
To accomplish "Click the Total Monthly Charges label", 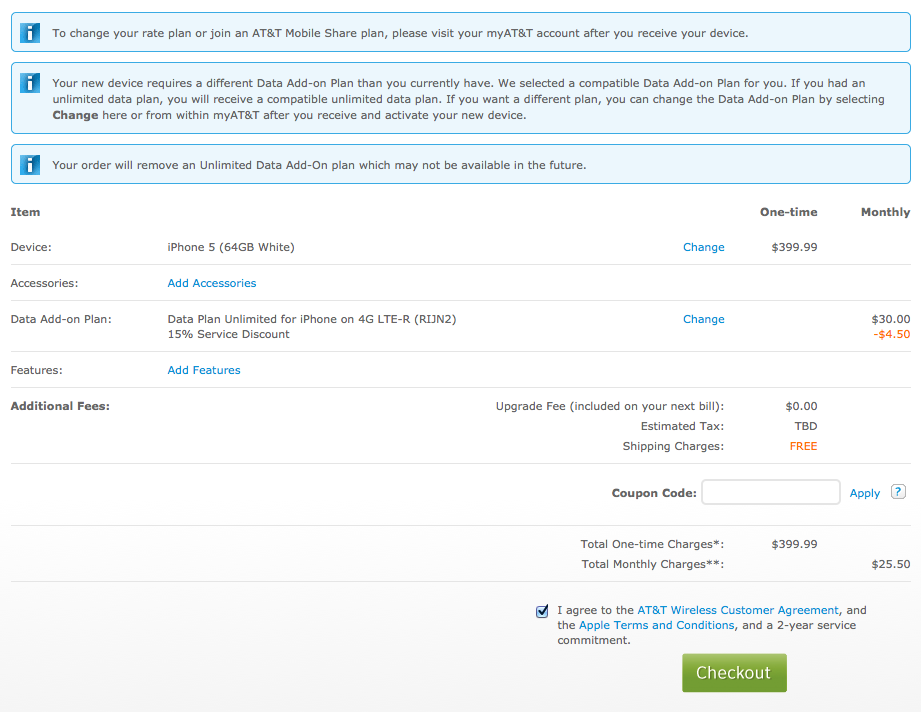I will pos(653,564).
